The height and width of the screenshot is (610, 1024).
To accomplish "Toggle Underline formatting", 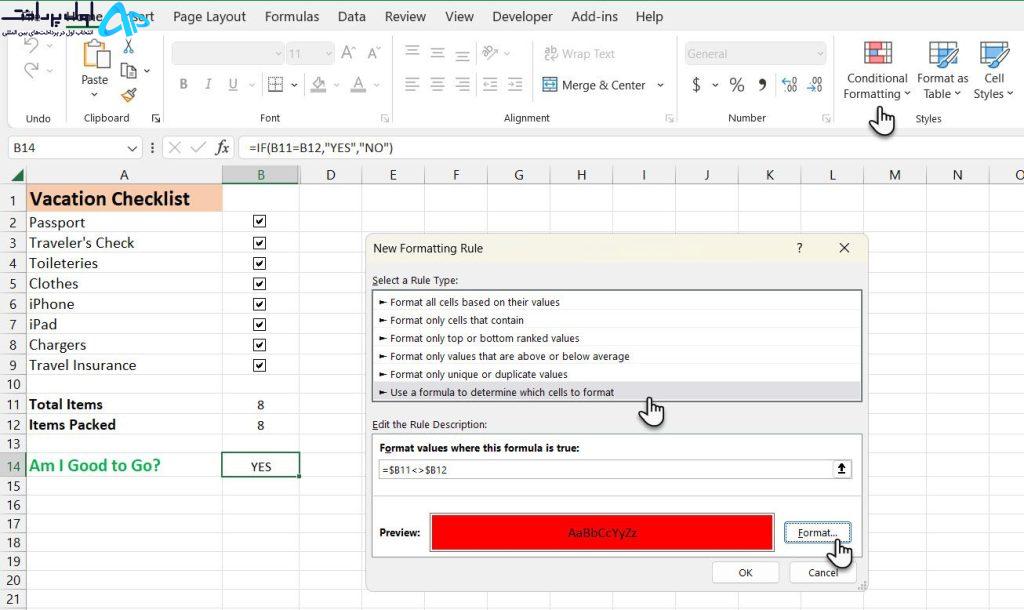I will 232,84.
